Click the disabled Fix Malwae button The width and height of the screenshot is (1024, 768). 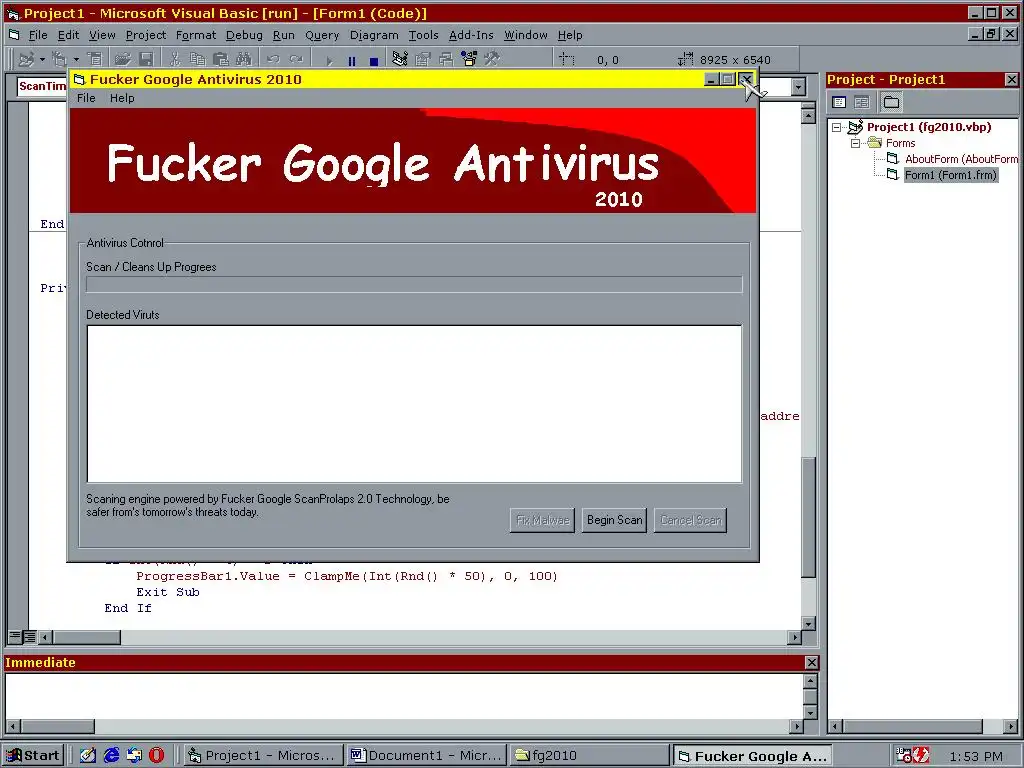coord(542,520)
